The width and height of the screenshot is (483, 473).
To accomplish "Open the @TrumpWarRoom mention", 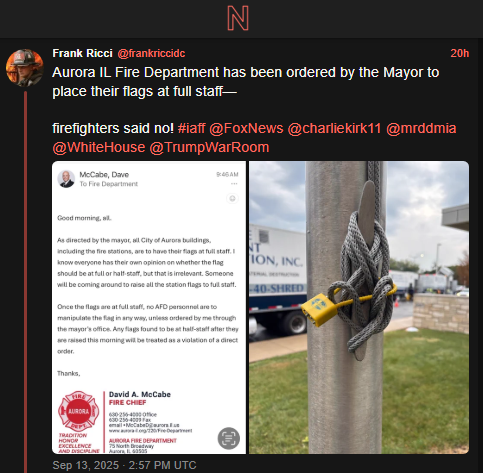I will coord(209,147).
